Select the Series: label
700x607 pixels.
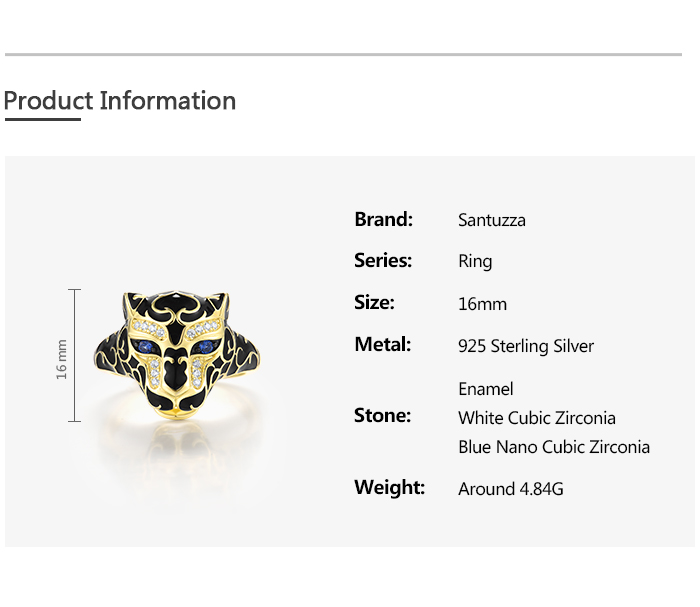(x=383, y=261)
